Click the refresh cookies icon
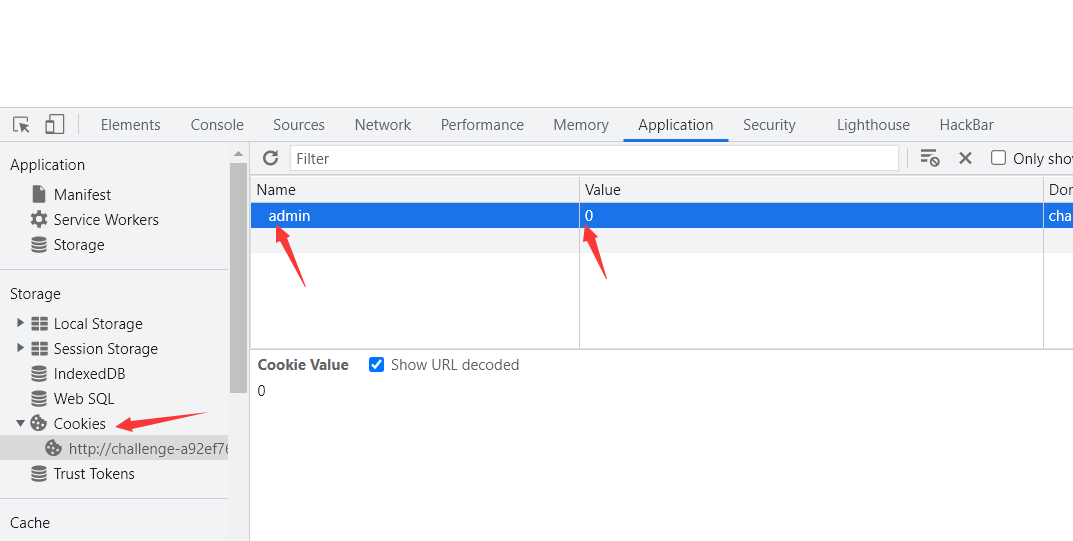 tap(270, 158)
